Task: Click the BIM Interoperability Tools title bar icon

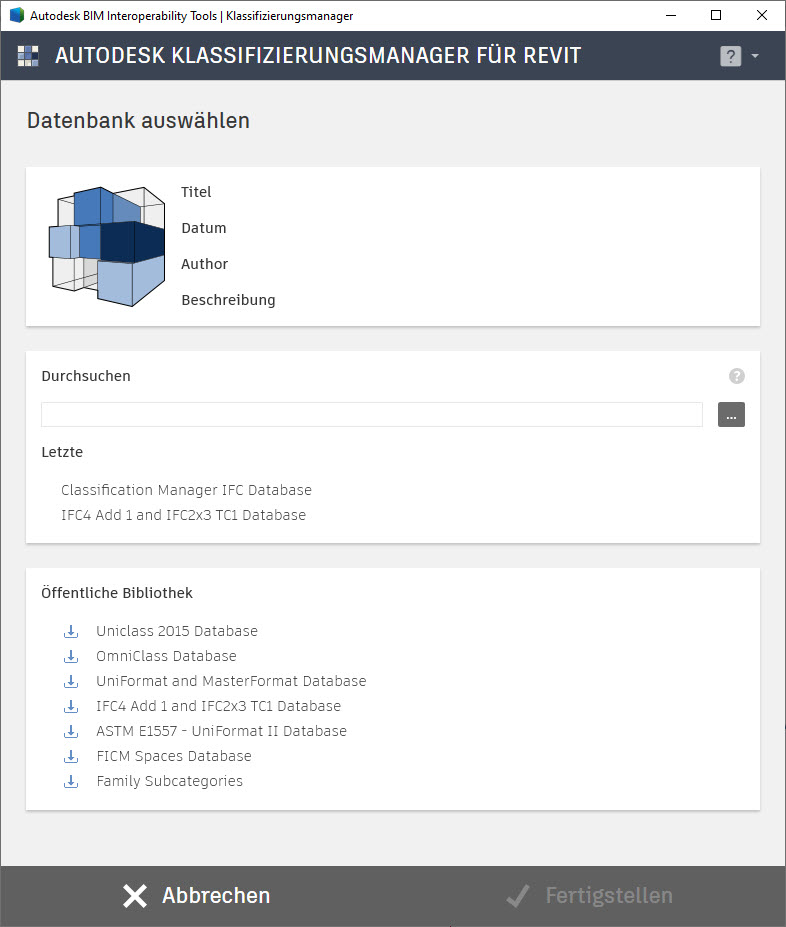Action: [17, 15]
